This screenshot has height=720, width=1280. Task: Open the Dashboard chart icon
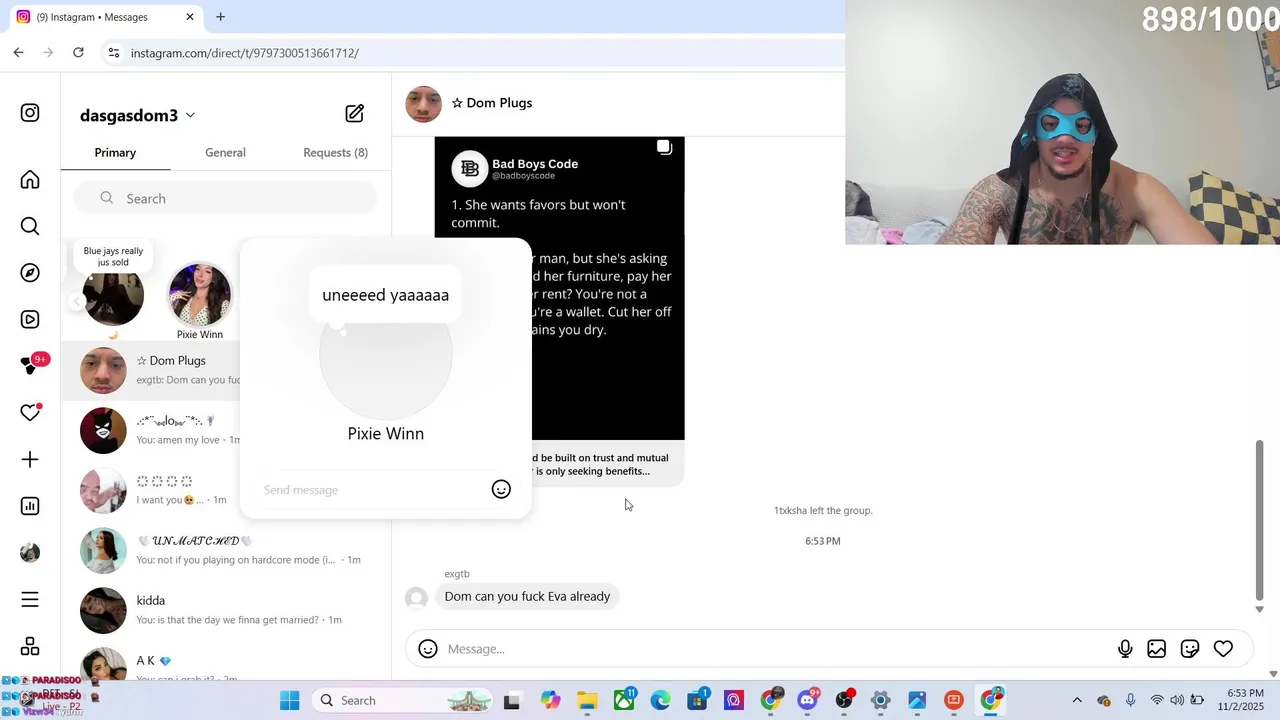click(30, 506)
